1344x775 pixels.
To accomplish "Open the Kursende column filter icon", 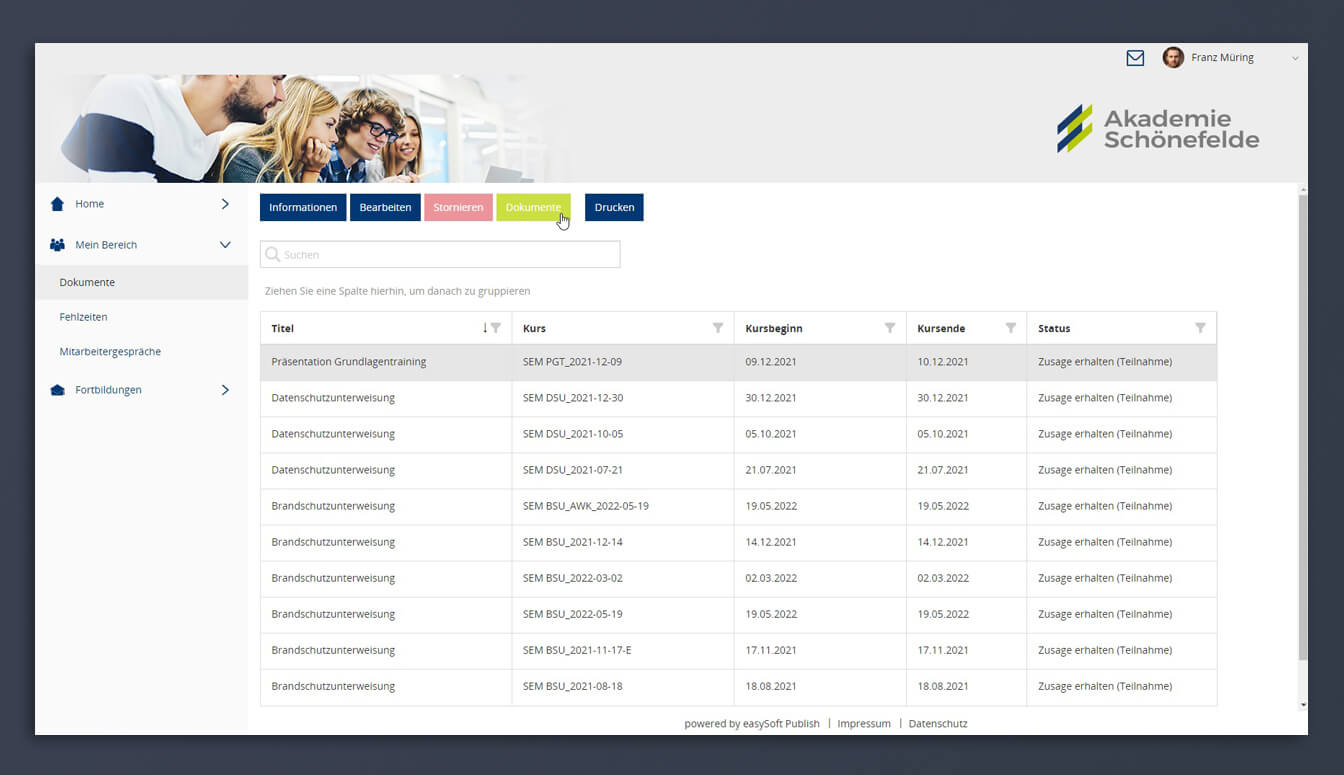I will coord(1011,328).
